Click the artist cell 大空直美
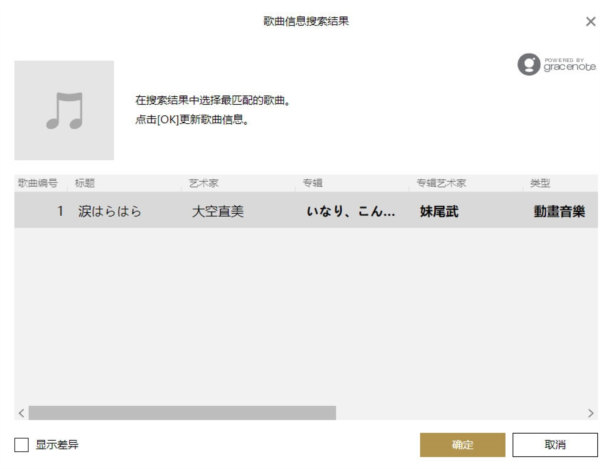The width and height of the screenshot is (600, 469). coord(217,211)
